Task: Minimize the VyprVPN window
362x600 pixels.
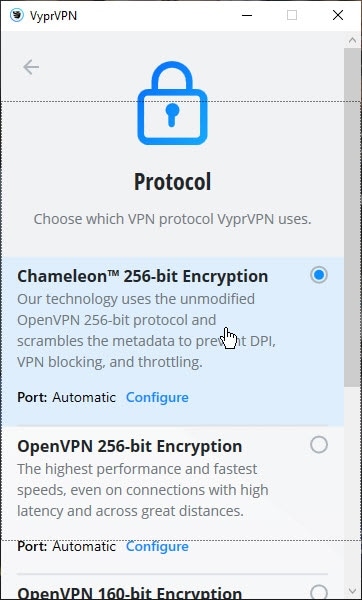Action: coord(247,15)
